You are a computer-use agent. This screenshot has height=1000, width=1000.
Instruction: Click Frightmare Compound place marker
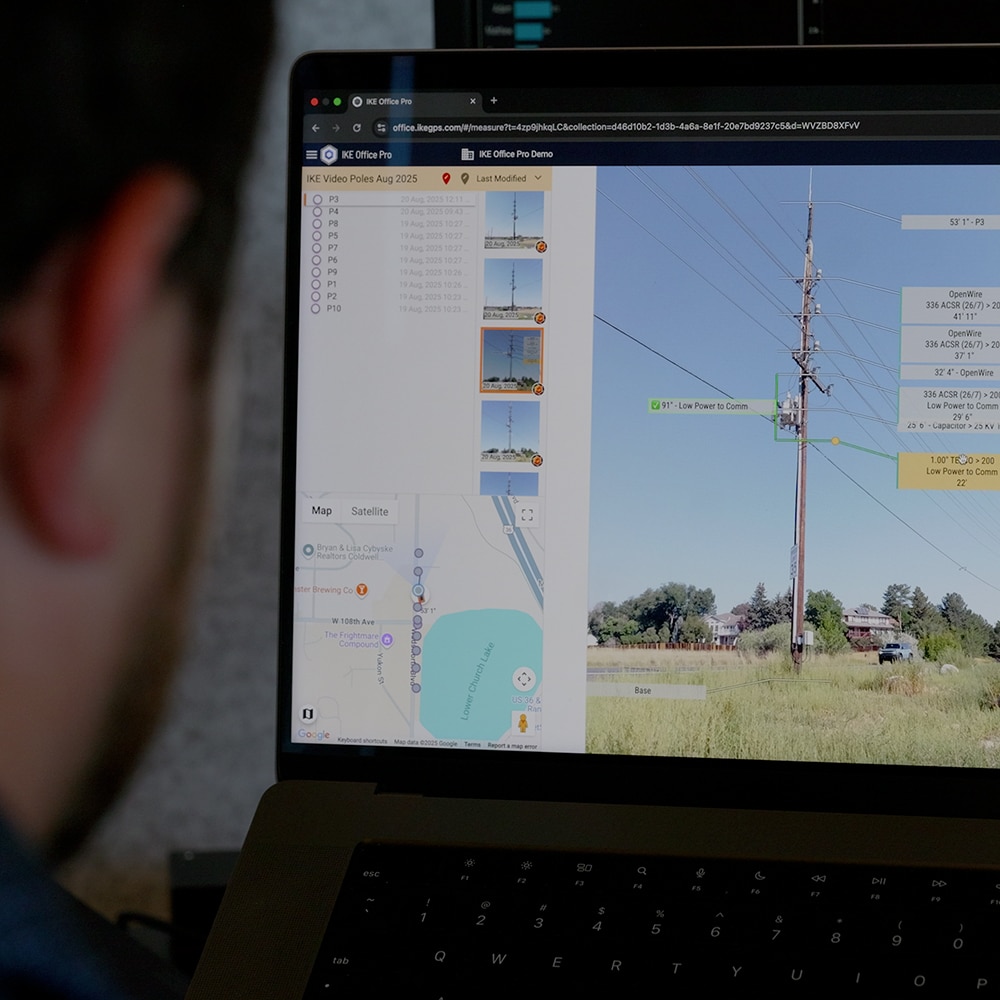(x=386, y=639)
